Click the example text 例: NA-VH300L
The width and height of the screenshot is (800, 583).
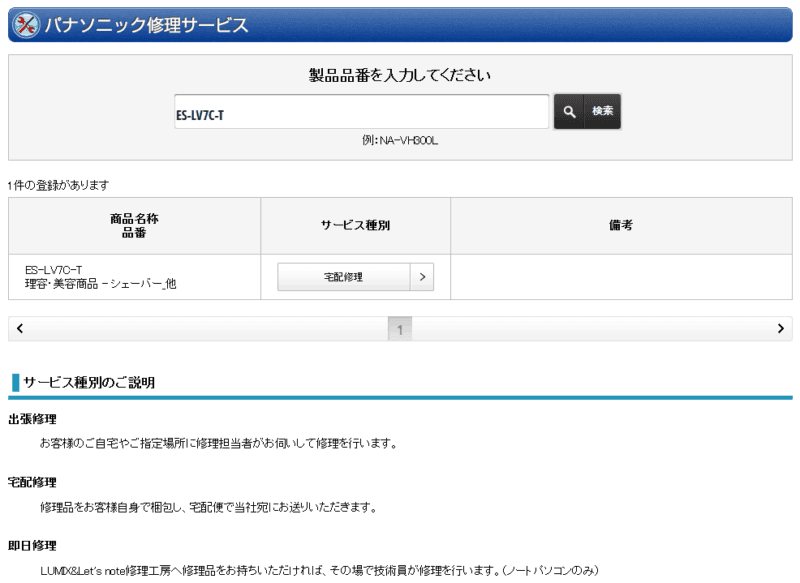400,141
